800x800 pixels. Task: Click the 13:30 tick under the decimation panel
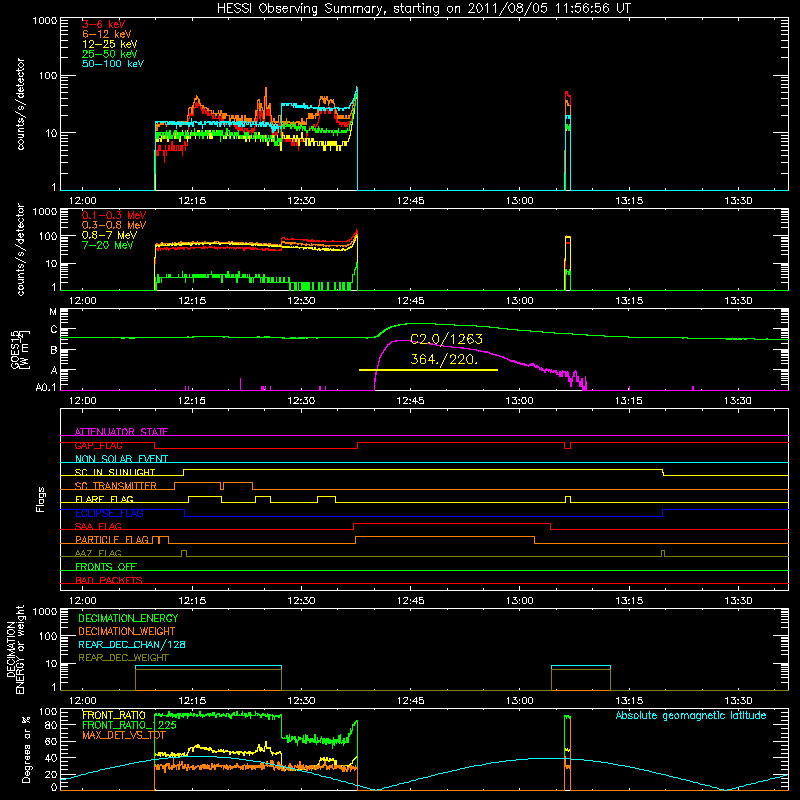click(x=738, y=701)
